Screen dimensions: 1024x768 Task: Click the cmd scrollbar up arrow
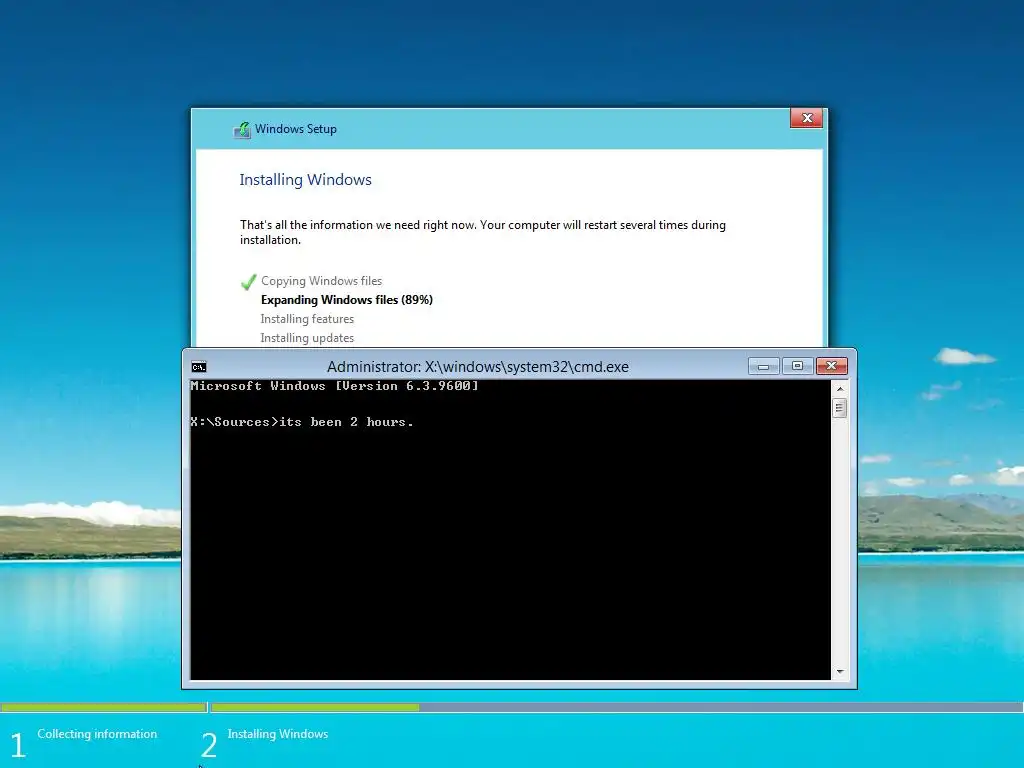(840, 389)
